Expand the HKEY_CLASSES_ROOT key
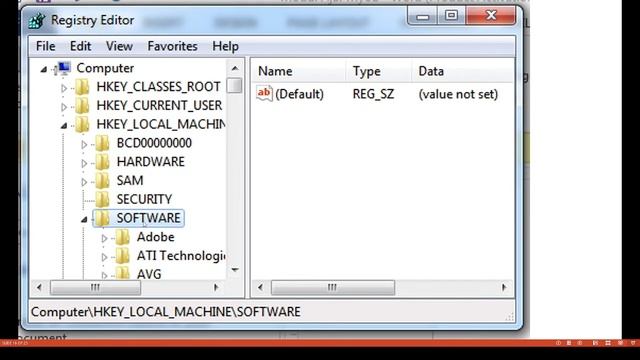This screenshot has width=640, height=360. point(64,88)
